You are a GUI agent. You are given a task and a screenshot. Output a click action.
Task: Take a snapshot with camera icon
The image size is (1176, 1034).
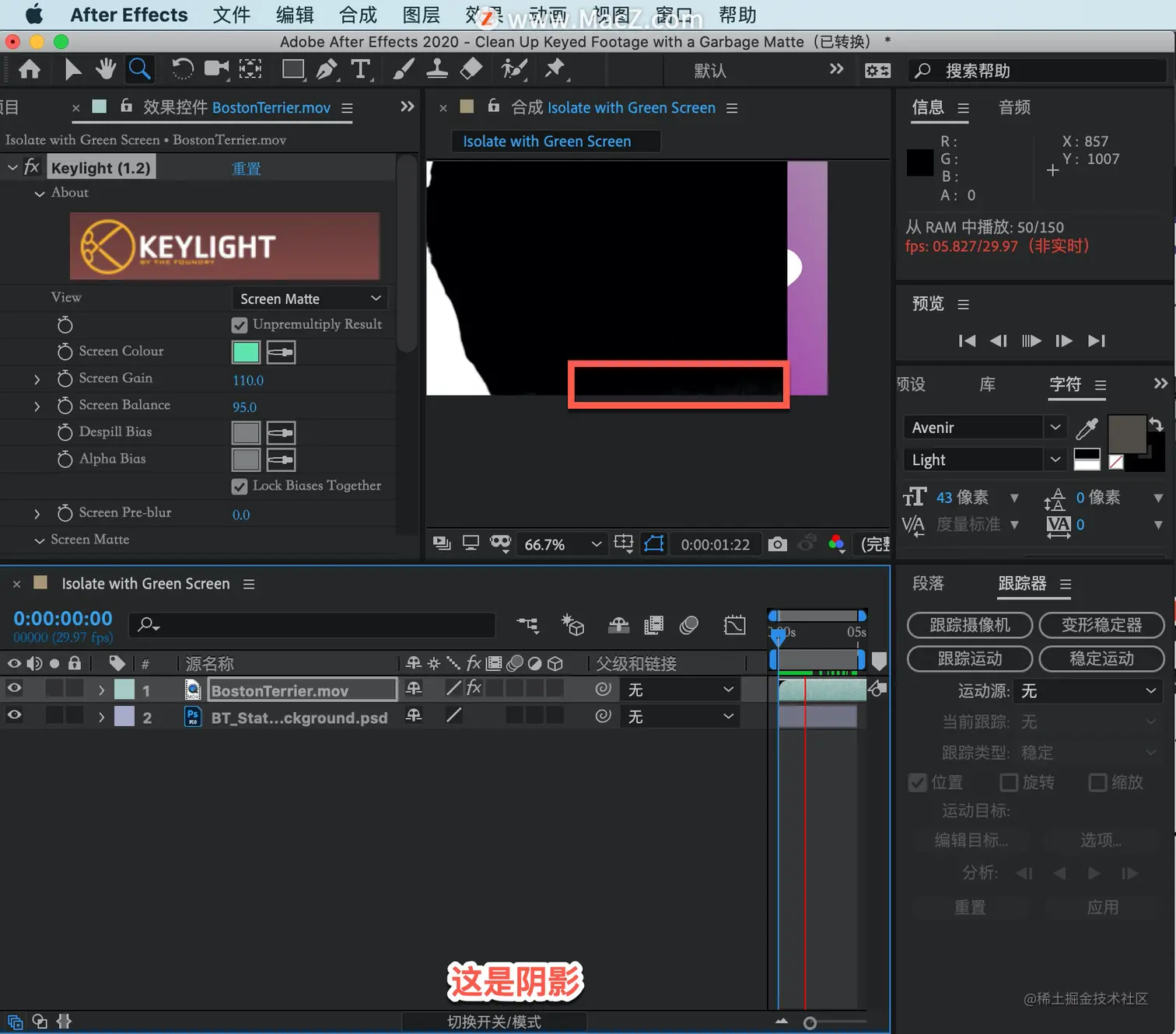(777, 544)
